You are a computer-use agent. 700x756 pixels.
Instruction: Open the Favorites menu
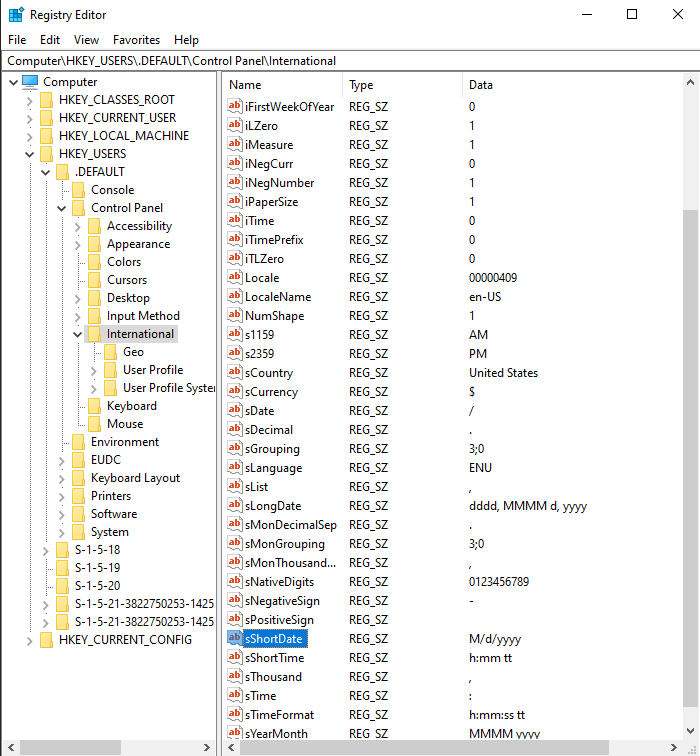tap(136, 40)
